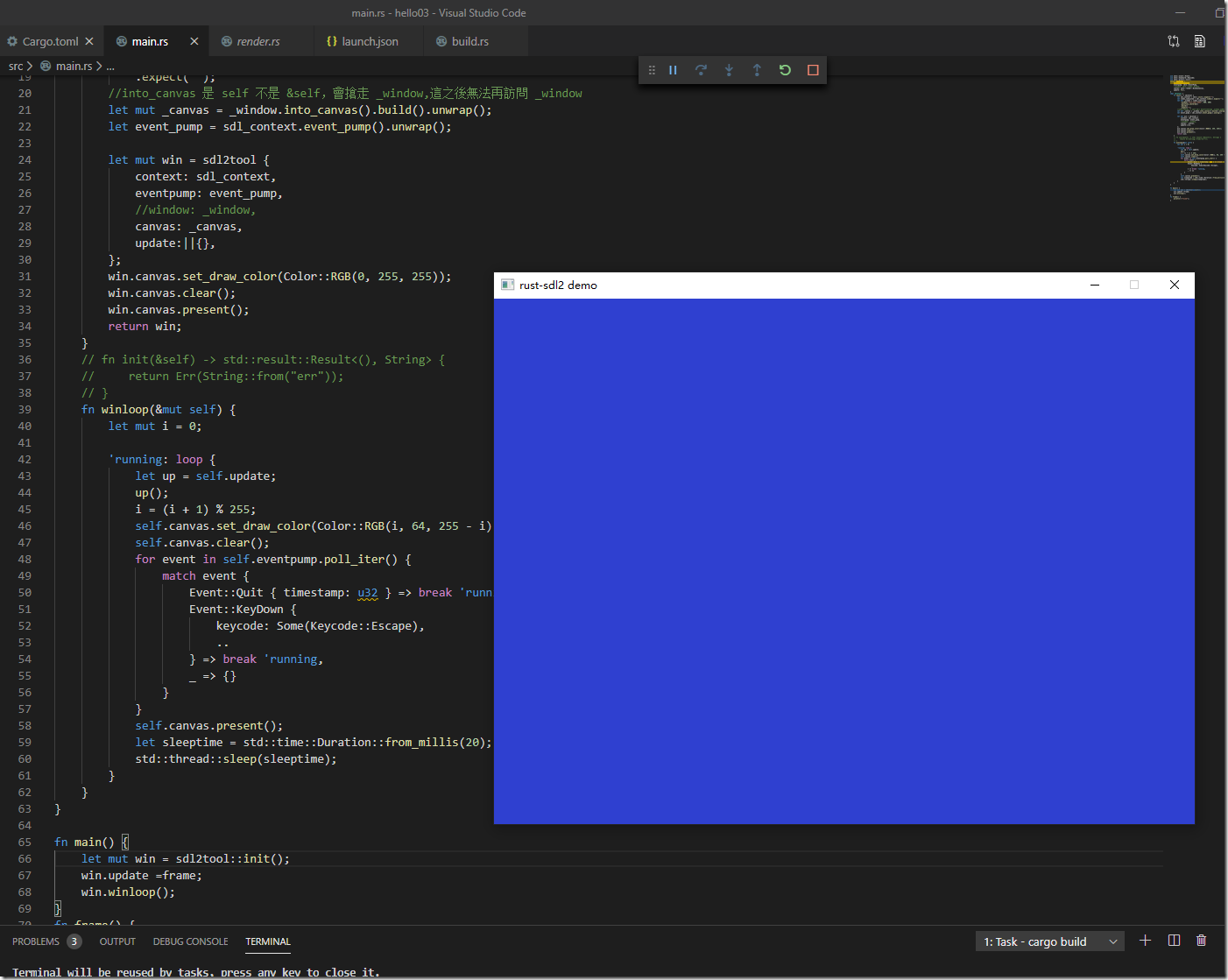Click 'keycode: Some(Keycode::Escape),' line

(321, 626)
